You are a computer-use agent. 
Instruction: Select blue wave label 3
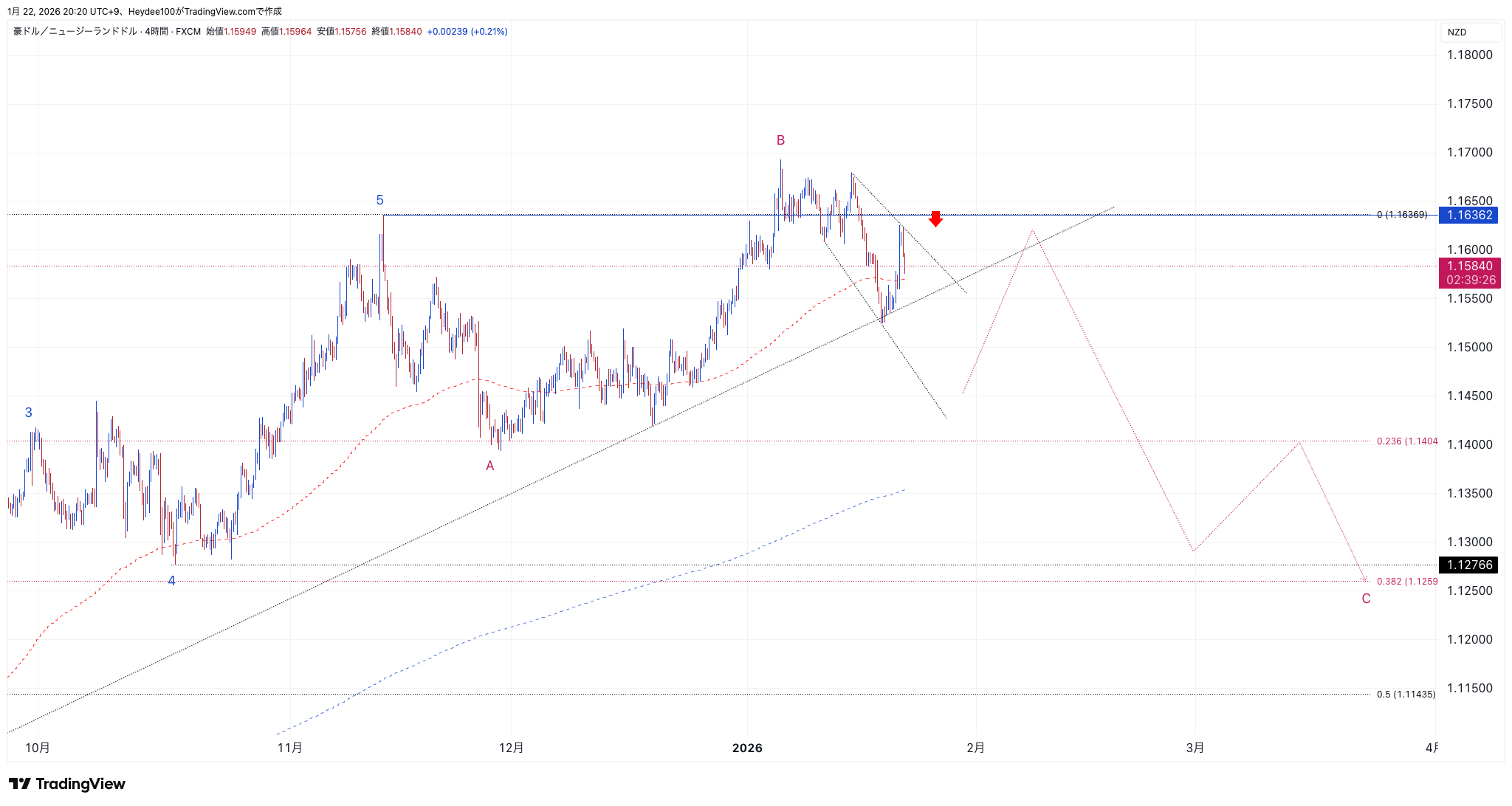tap(28, 413)
